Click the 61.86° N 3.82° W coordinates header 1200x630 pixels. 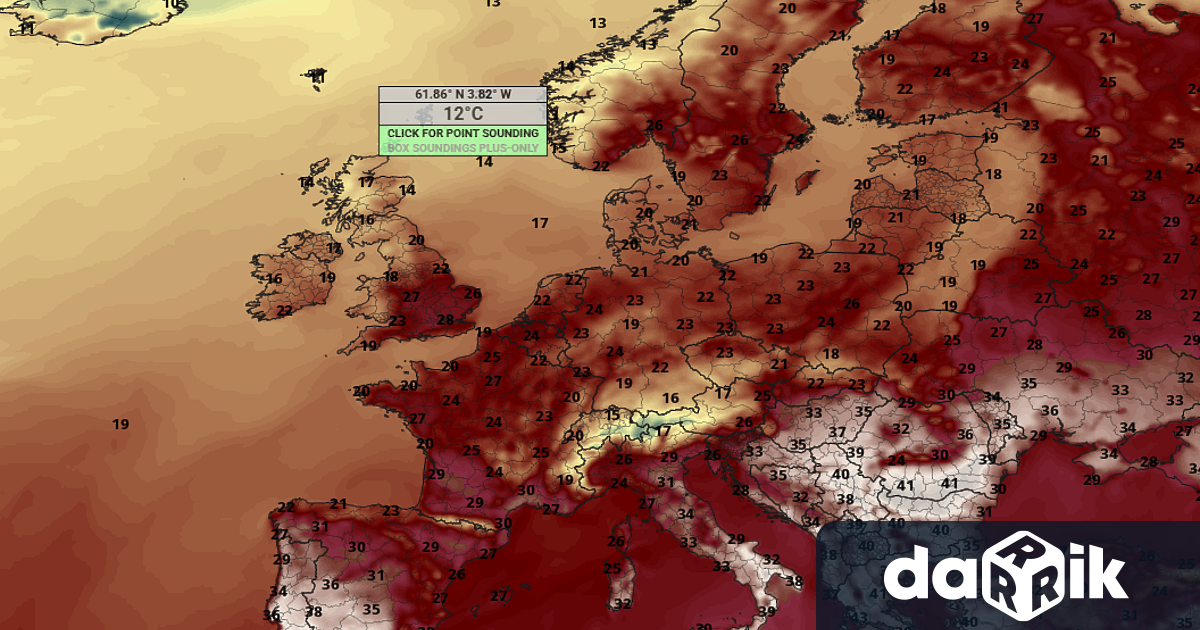coord(462,94)
